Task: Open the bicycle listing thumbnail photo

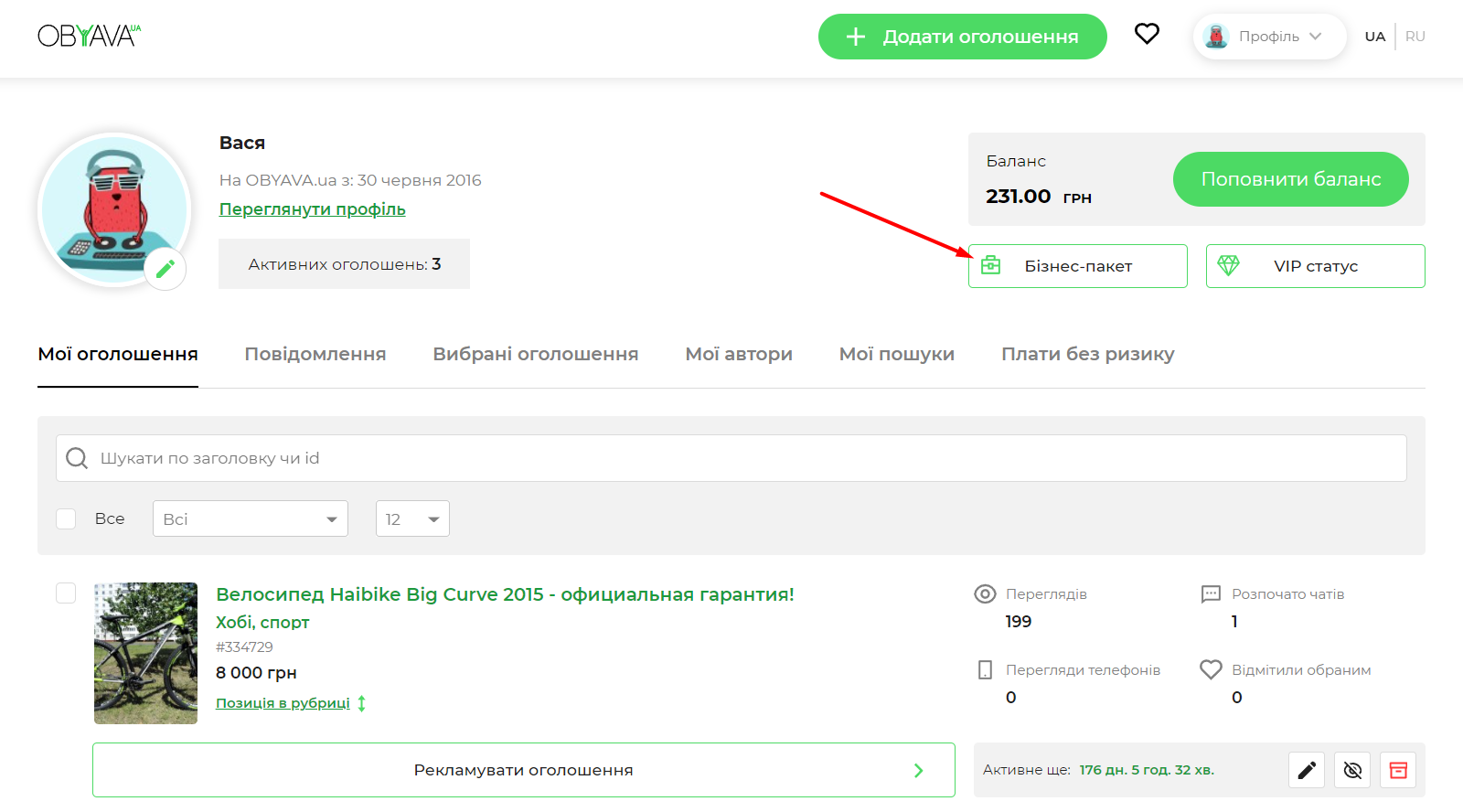Action: [145, 653]
